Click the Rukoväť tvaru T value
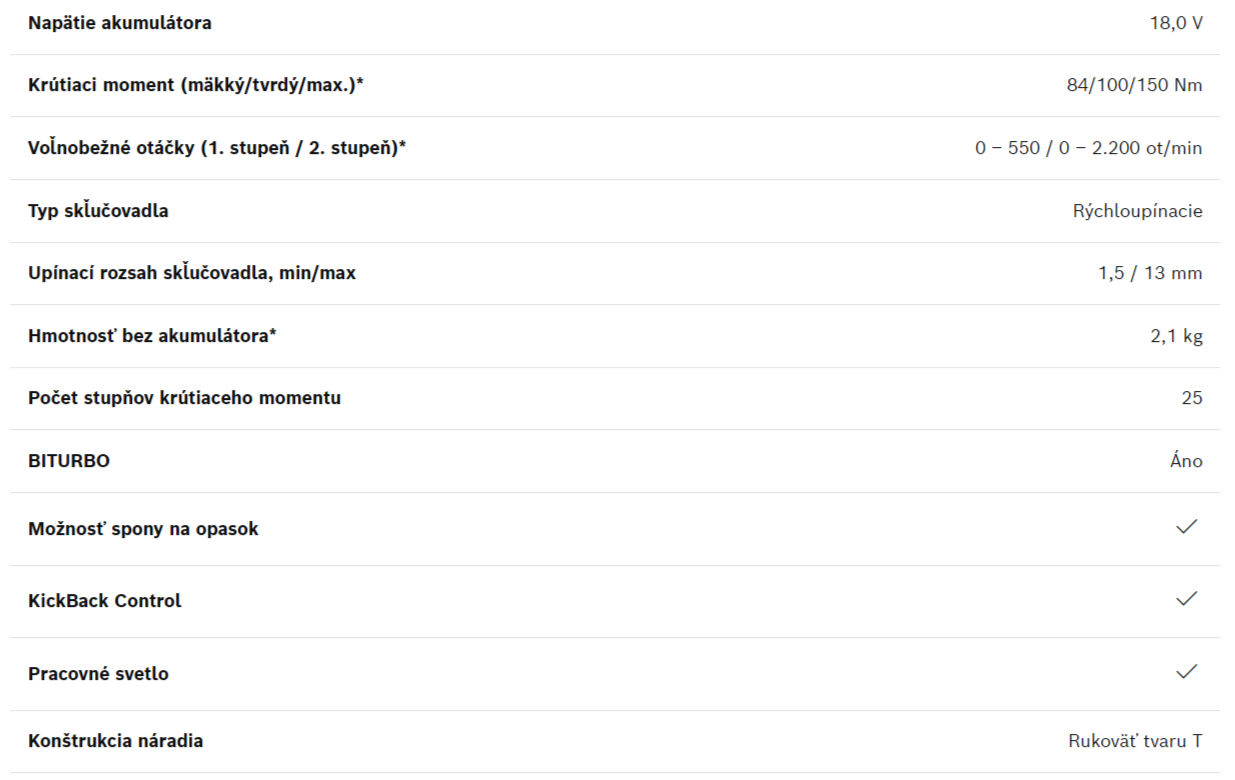 click(x=1135, y=741)
